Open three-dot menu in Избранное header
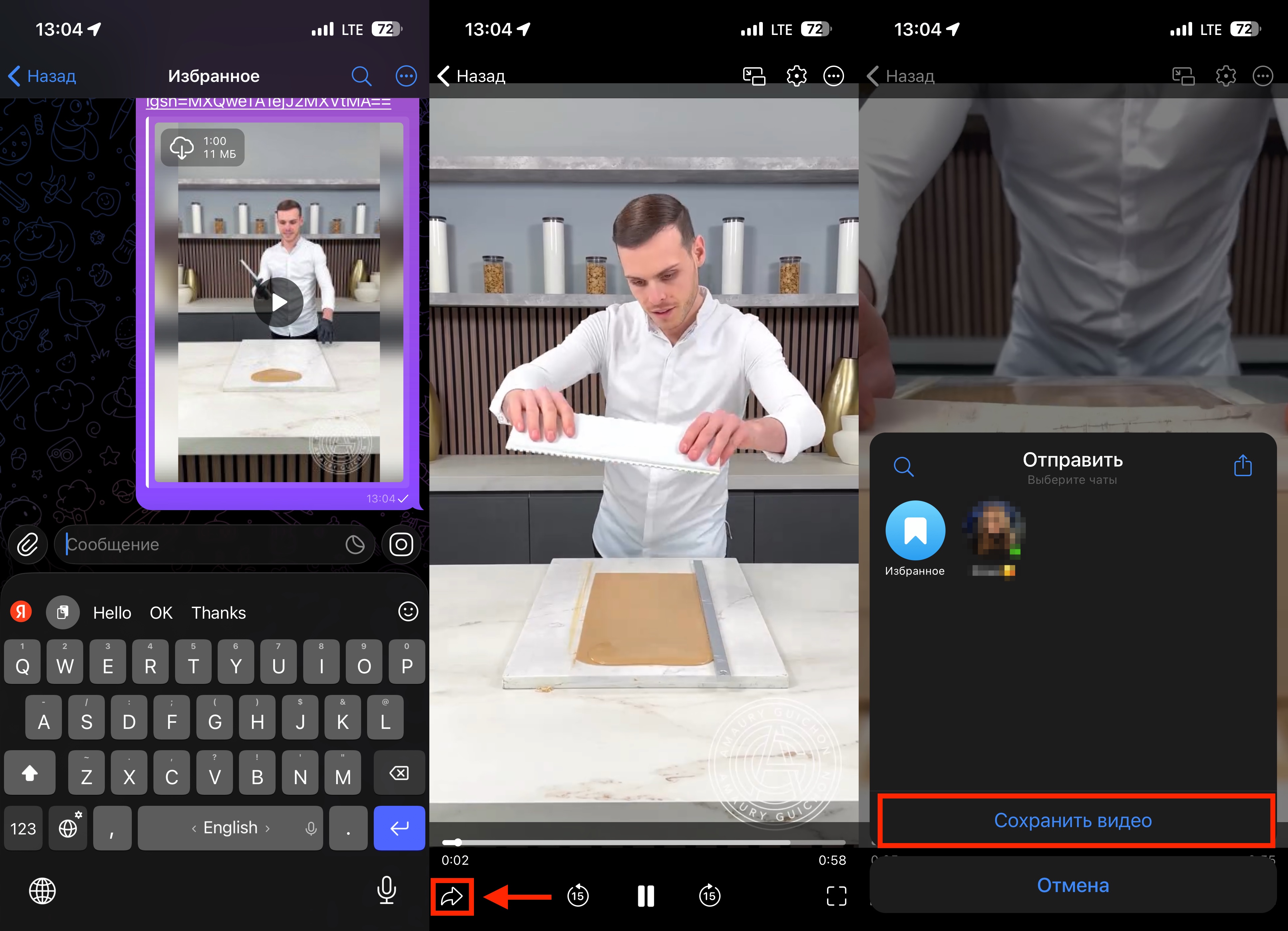The image size is (1288, 931). point(405,76)
